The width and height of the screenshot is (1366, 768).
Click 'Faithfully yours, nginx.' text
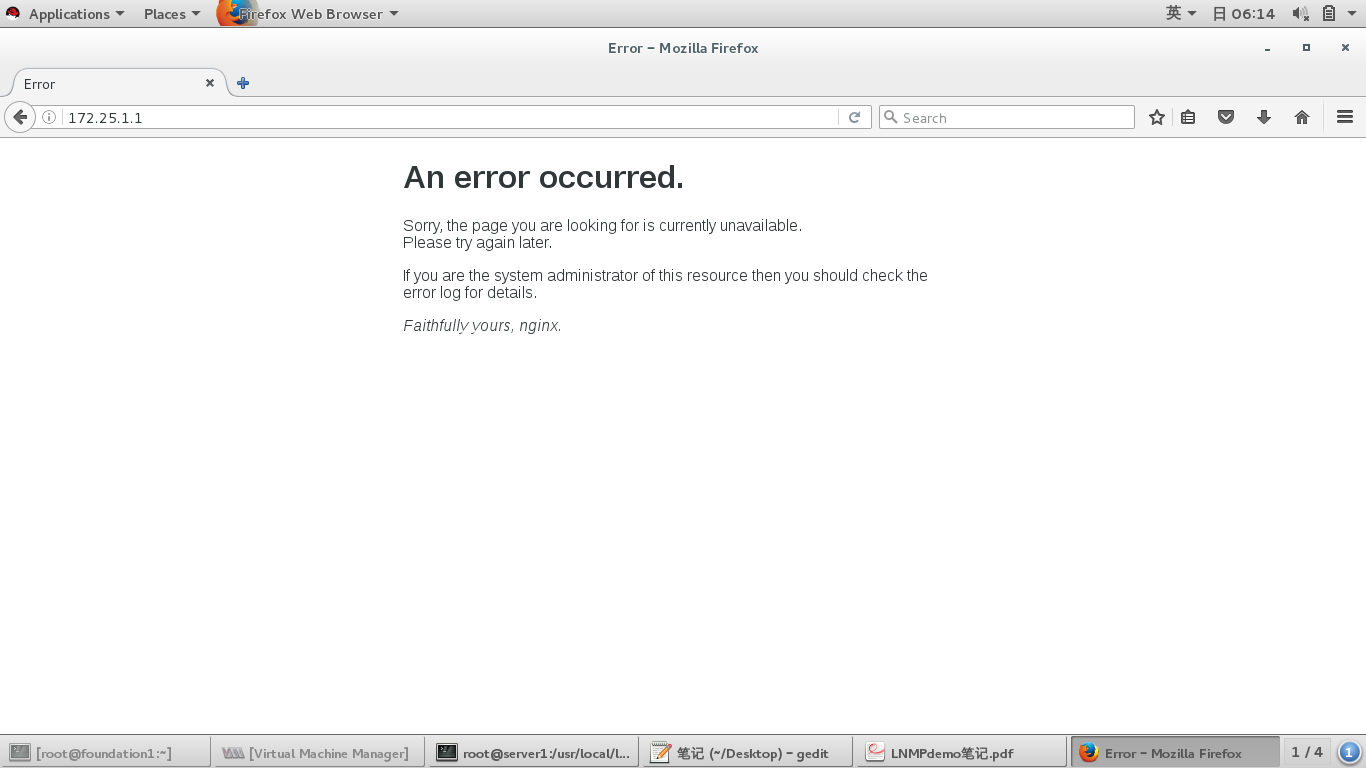[x=482, y=325]
